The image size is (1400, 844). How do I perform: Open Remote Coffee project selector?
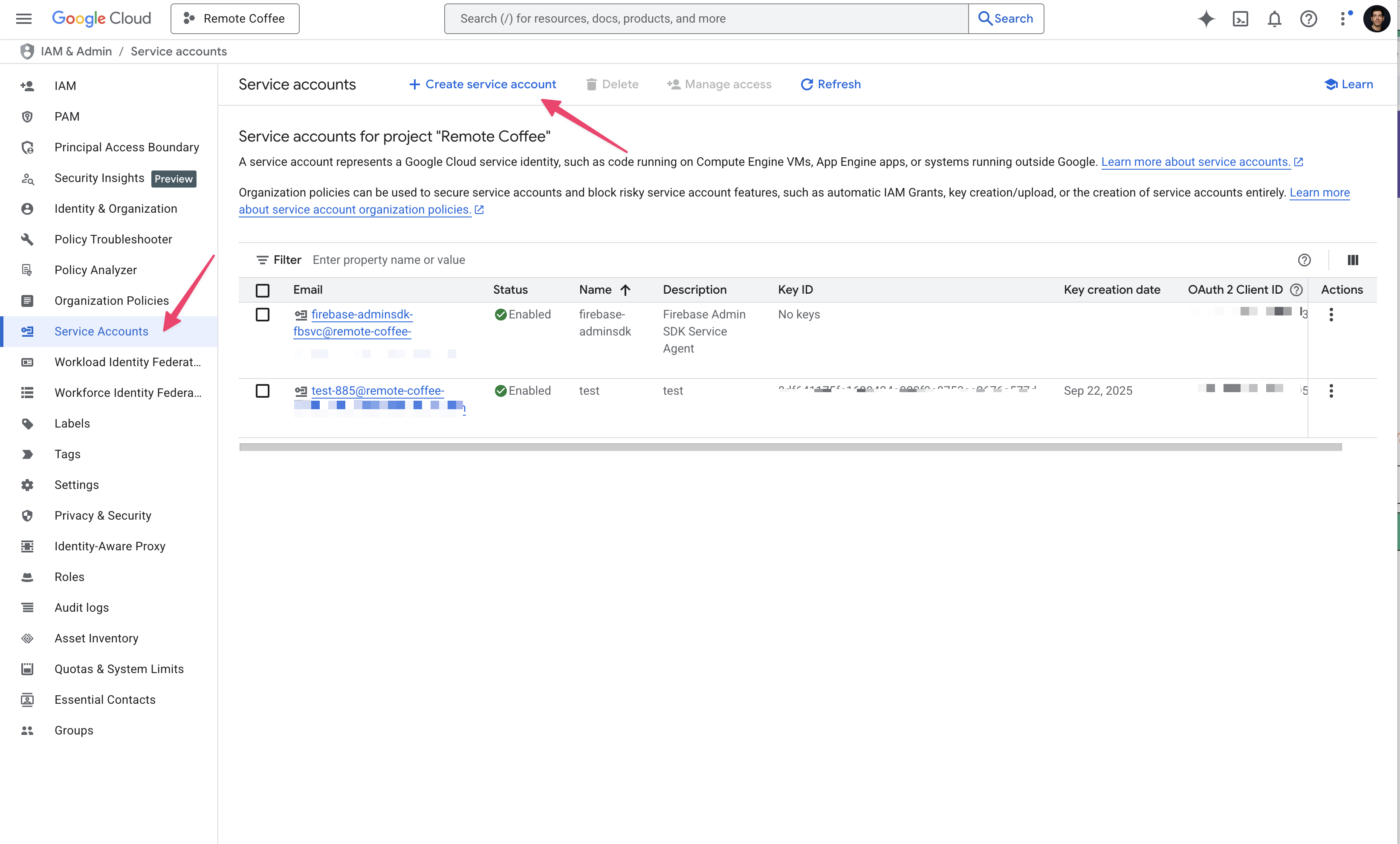pyautogui.click(x=234, y=19)
